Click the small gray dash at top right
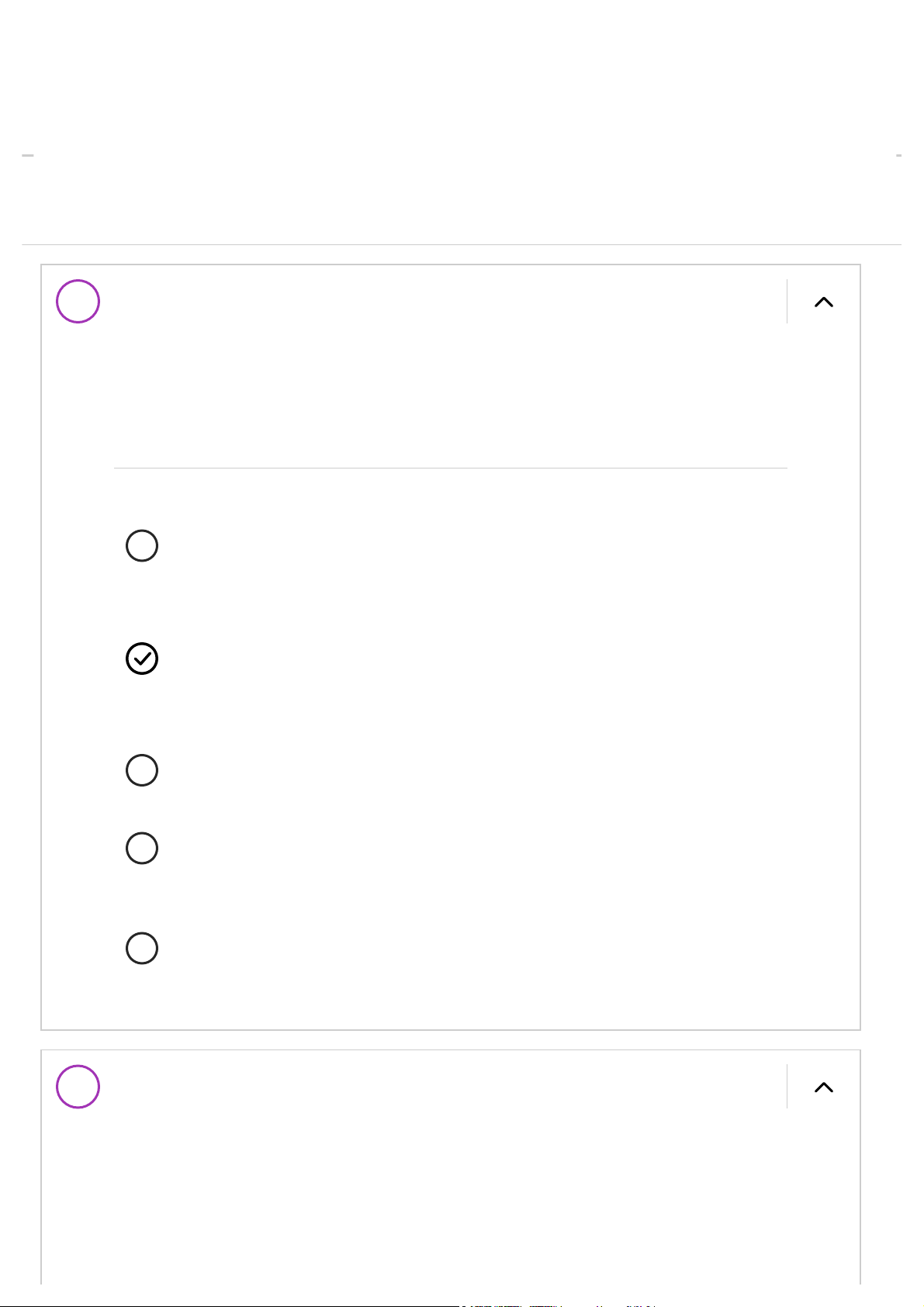Viewport: 924px width, 1307px height. (898, 156)
